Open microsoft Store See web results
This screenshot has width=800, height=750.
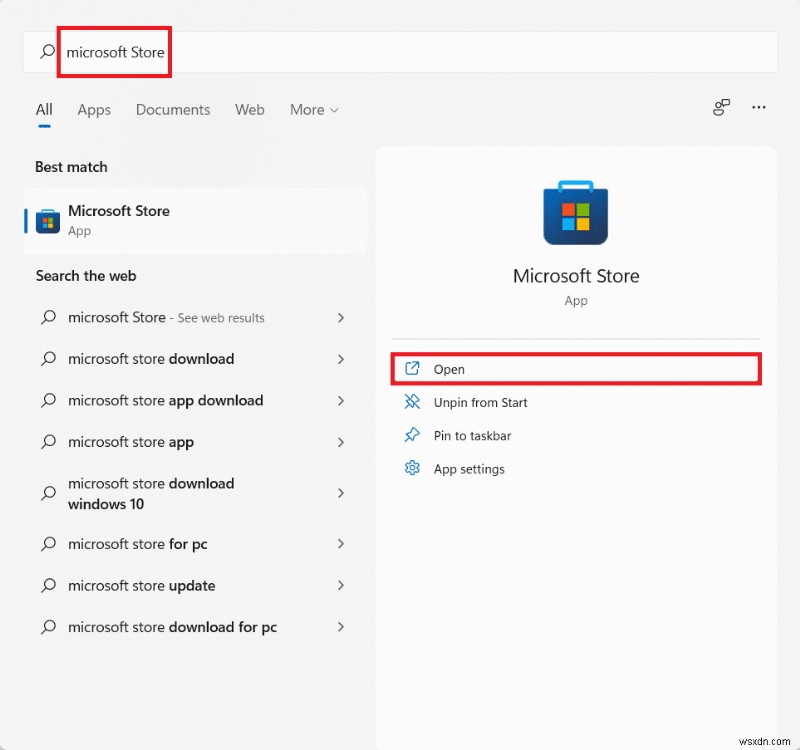[164, 317]
